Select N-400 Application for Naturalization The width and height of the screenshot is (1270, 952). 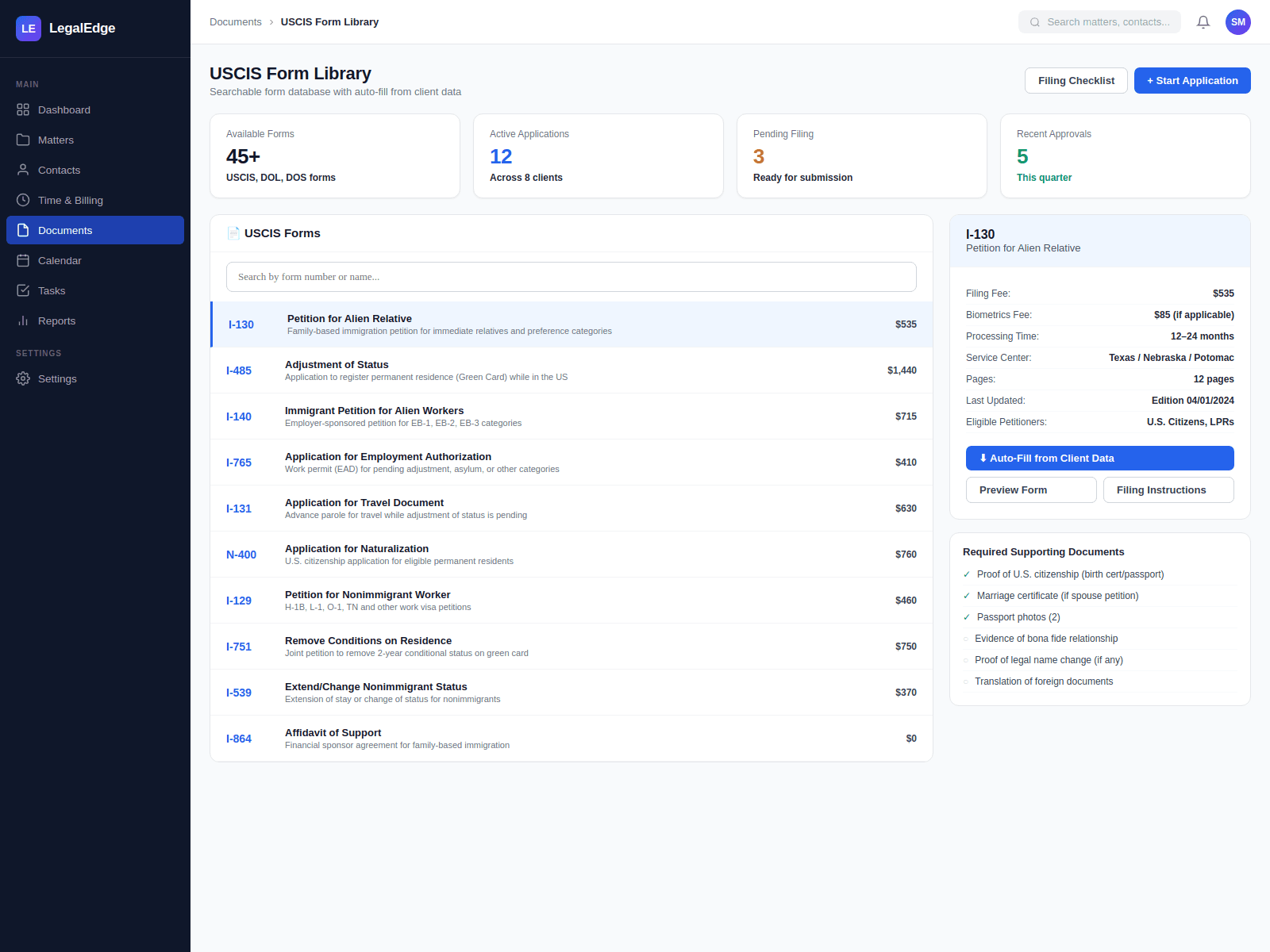click(571, 555)
